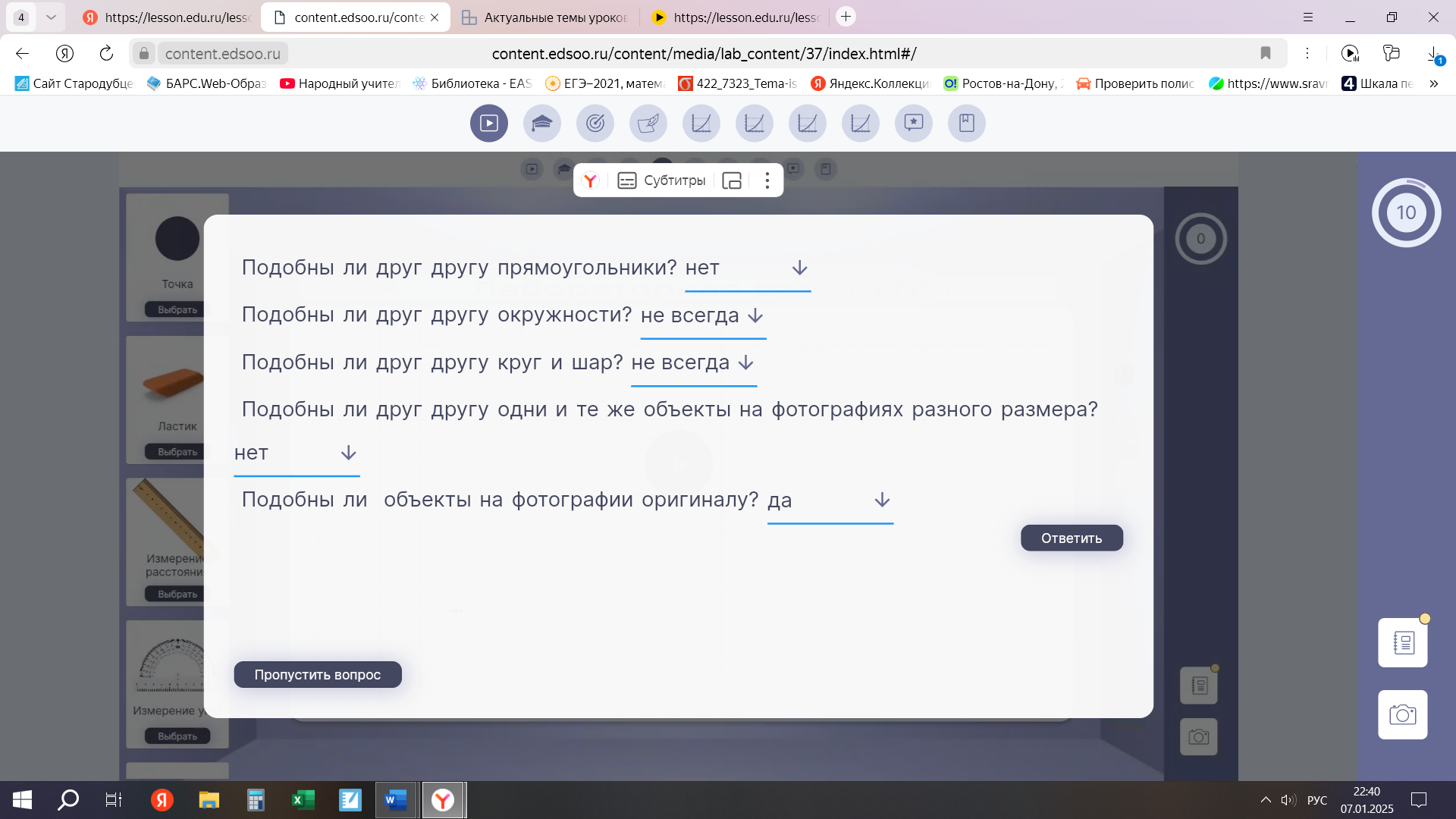
Task: Click the white camera screenshot icon
Action: pyautogui.click(x=1402, y=714)
